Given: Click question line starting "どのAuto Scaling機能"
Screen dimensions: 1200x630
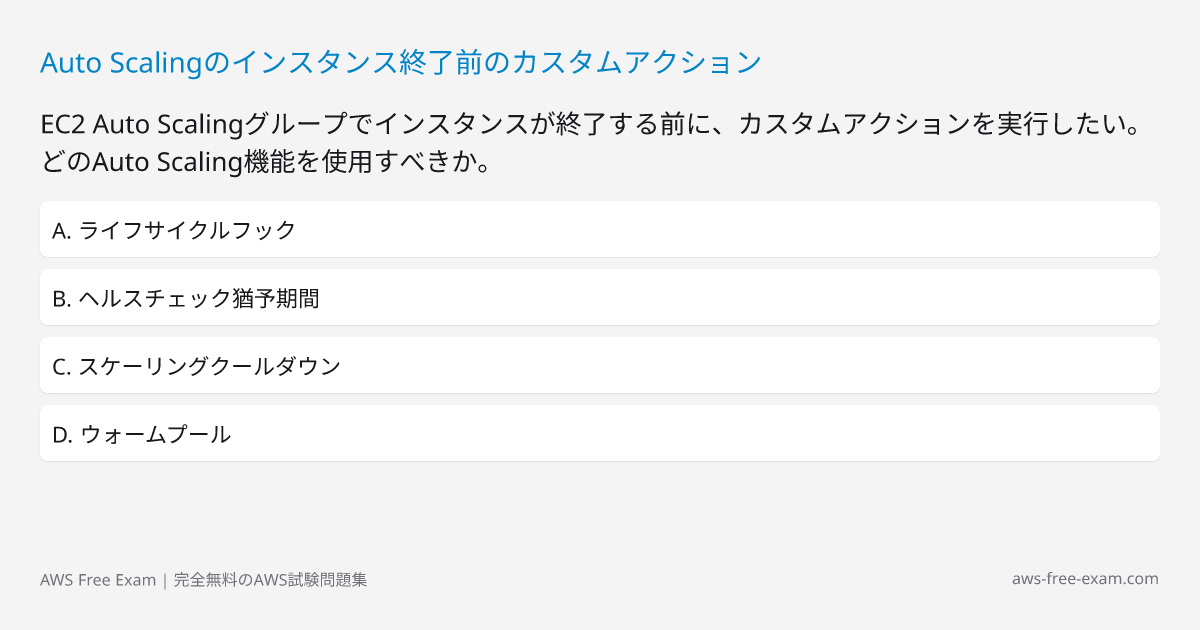Looking at the screenshot, I should click(265, 162).
